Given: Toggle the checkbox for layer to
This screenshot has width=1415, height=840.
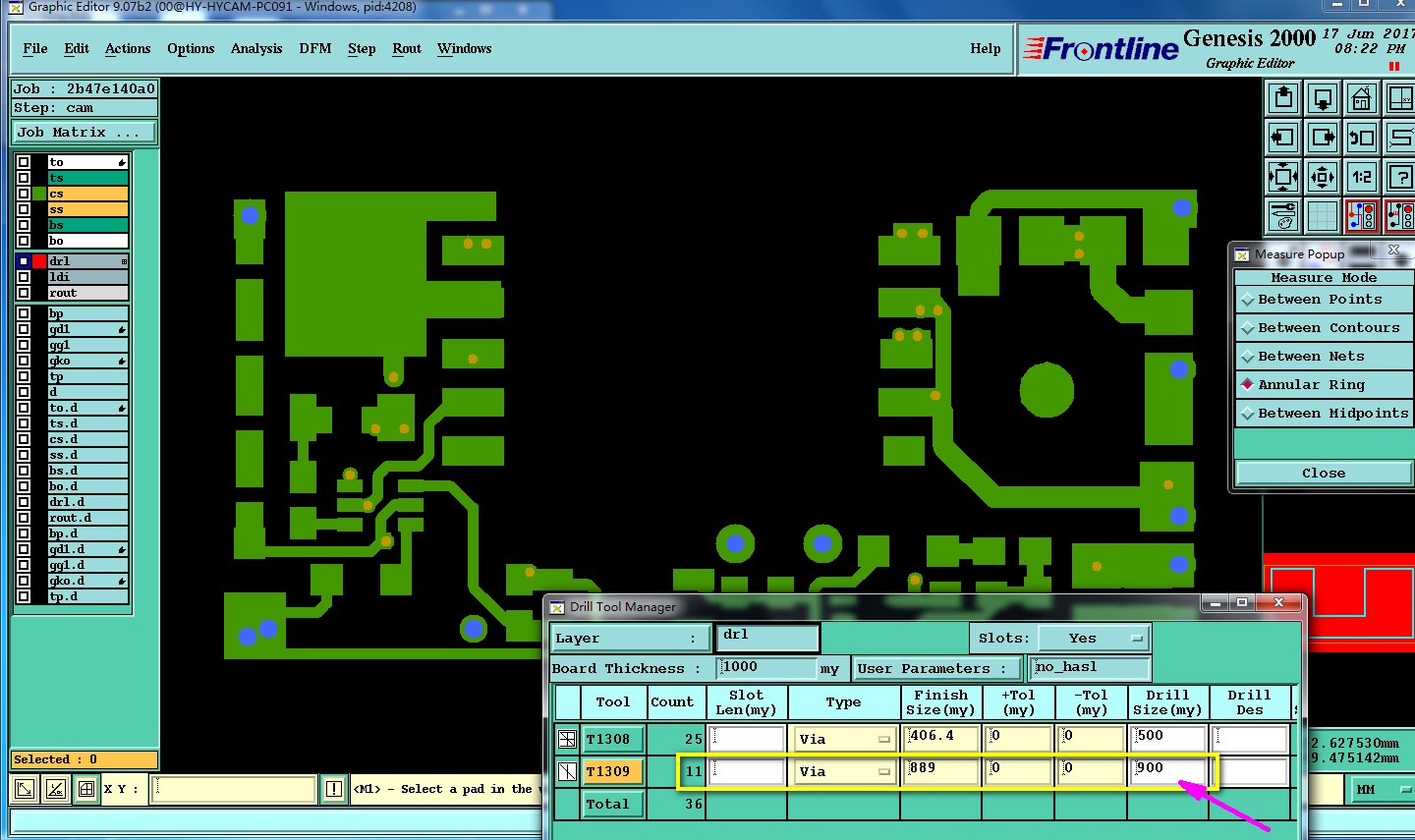Looking at the screenshot, I should (24, 162).
